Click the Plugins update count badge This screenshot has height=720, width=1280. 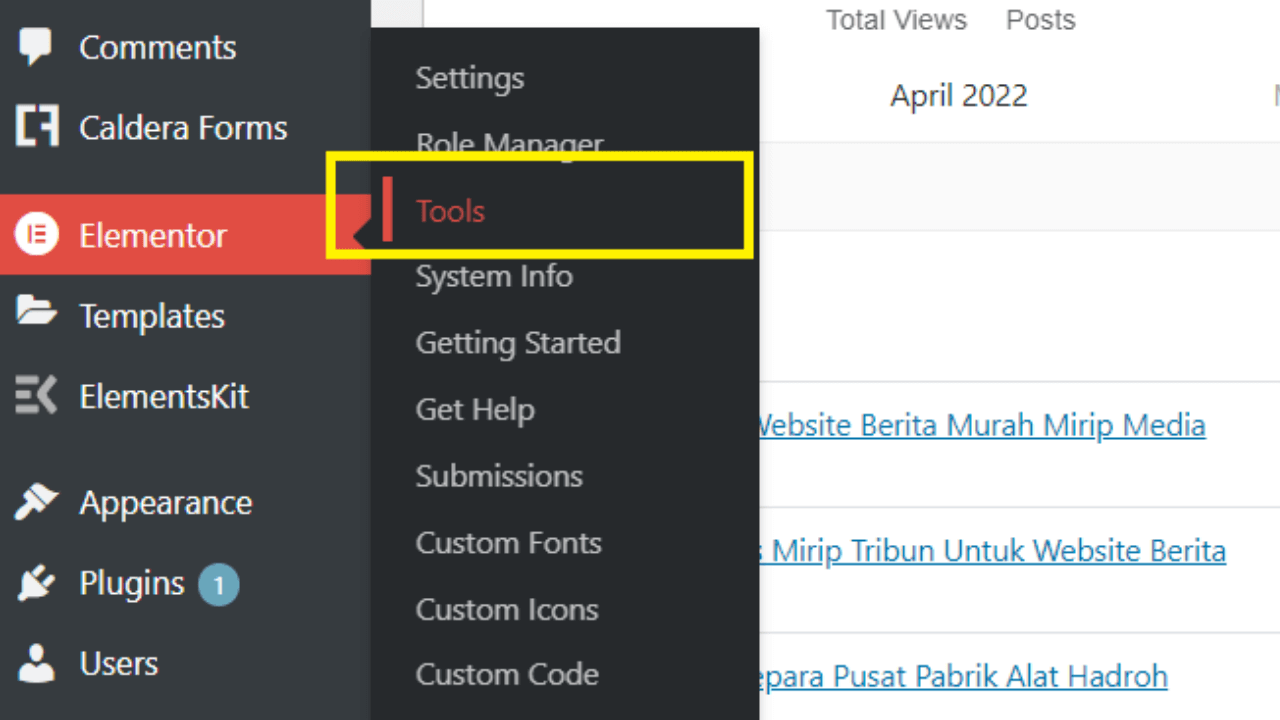[x=218, y=584]
